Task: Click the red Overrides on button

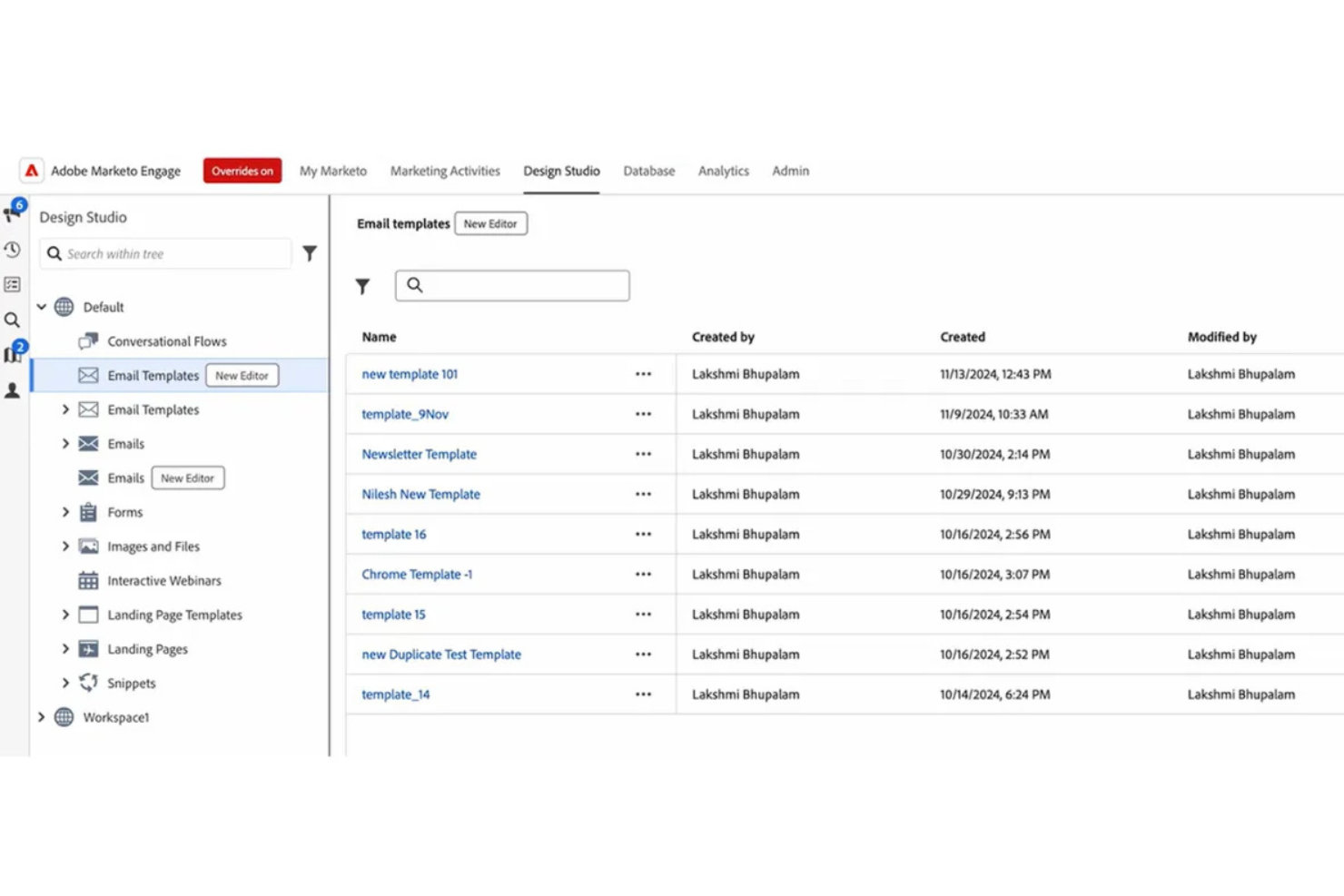Action: coord(242,171)
